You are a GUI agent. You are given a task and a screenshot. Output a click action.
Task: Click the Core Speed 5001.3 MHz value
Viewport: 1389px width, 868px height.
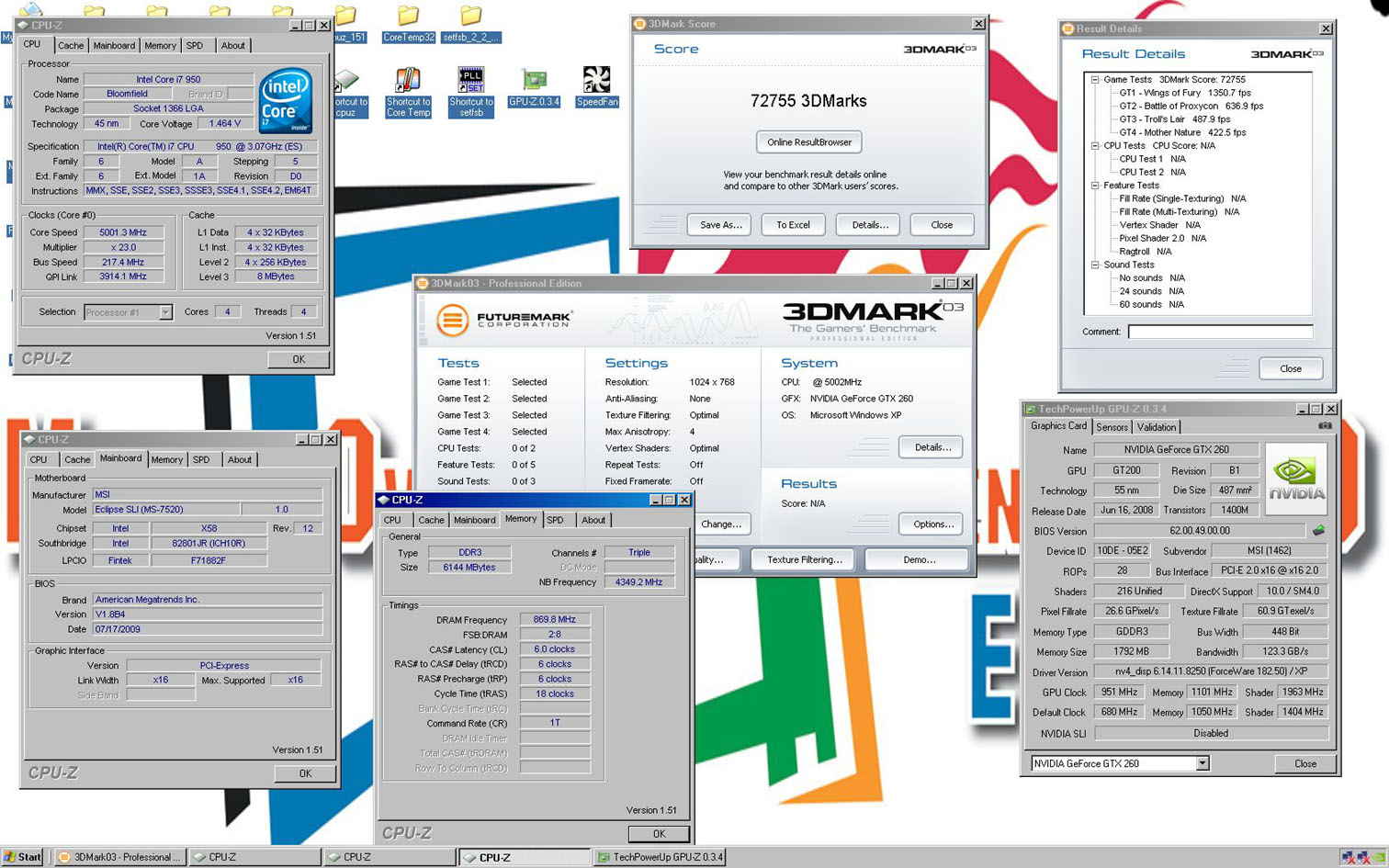(x=123, y=232)
